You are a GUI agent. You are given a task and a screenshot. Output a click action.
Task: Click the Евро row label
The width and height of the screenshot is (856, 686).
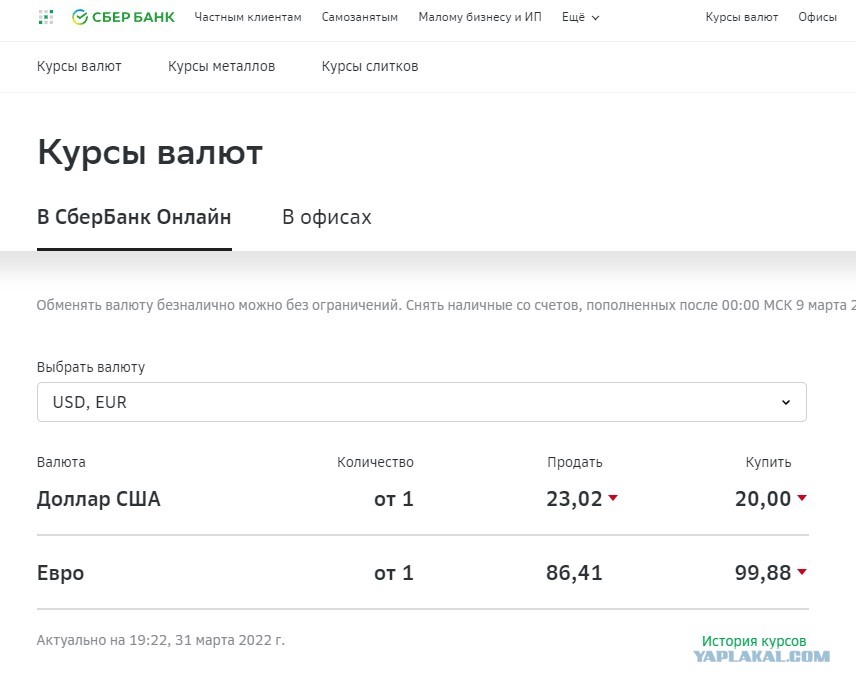61,573
